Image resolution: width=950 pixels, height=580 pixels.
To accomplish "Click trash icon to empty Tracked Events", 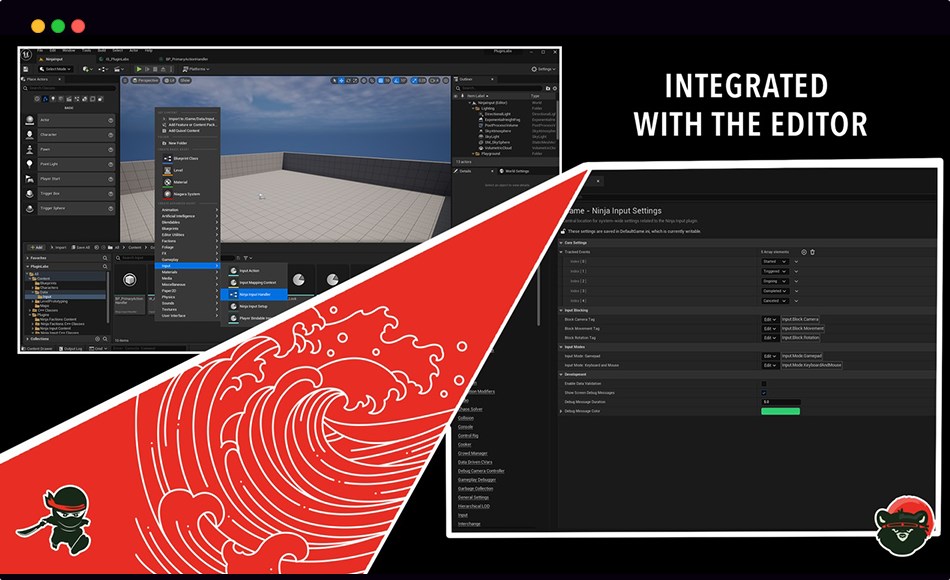I will [812, 252].
